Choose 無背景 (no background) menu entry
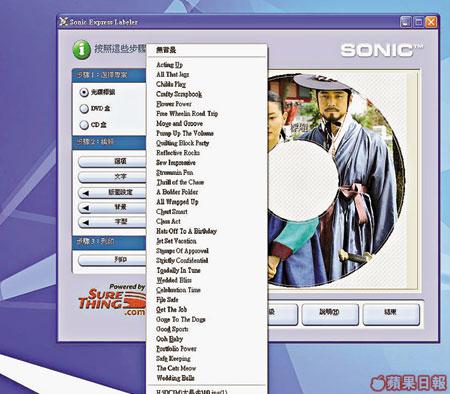 coord(207,50)
